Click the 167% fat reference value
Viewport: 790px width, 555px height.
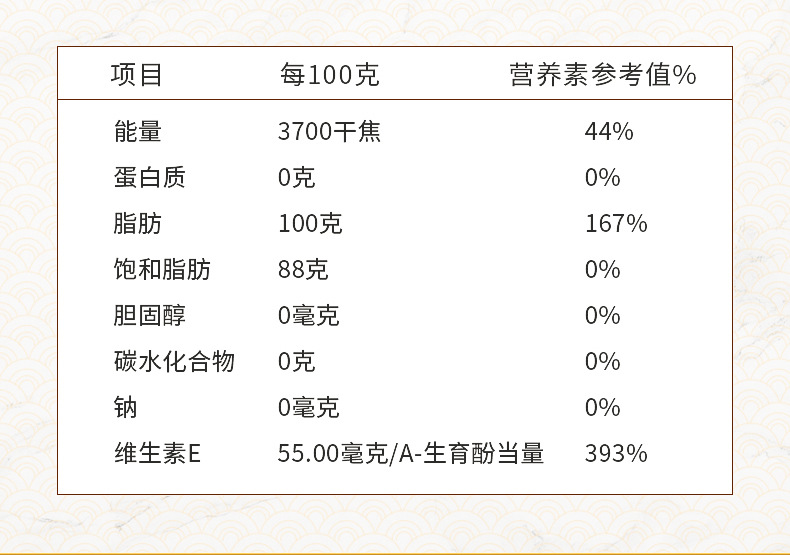coord(616,224)
